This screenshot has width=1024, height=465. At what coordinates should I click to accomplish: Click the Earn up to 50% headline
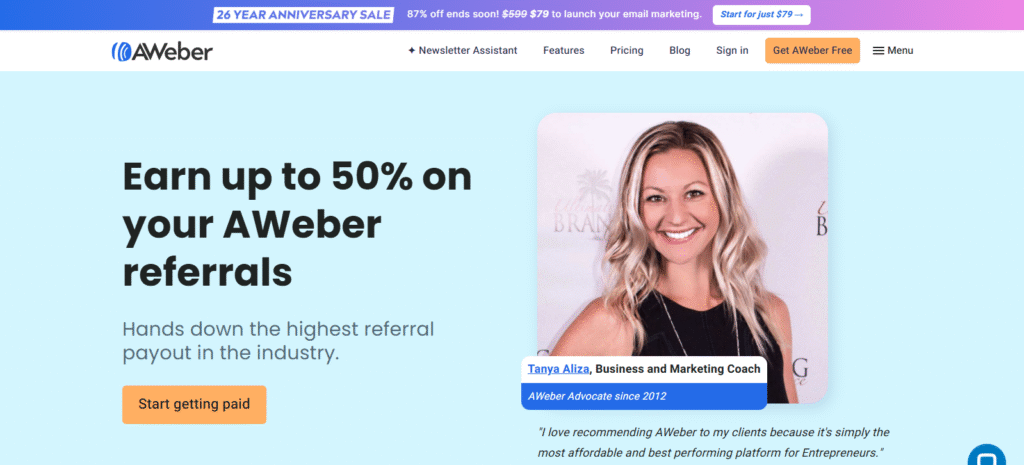(297, 223)
